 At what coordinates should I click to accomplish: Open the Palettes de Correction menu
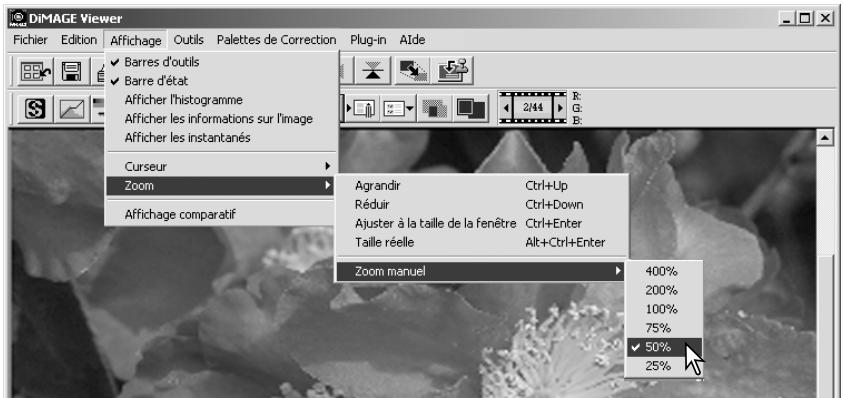pos(276,40)
